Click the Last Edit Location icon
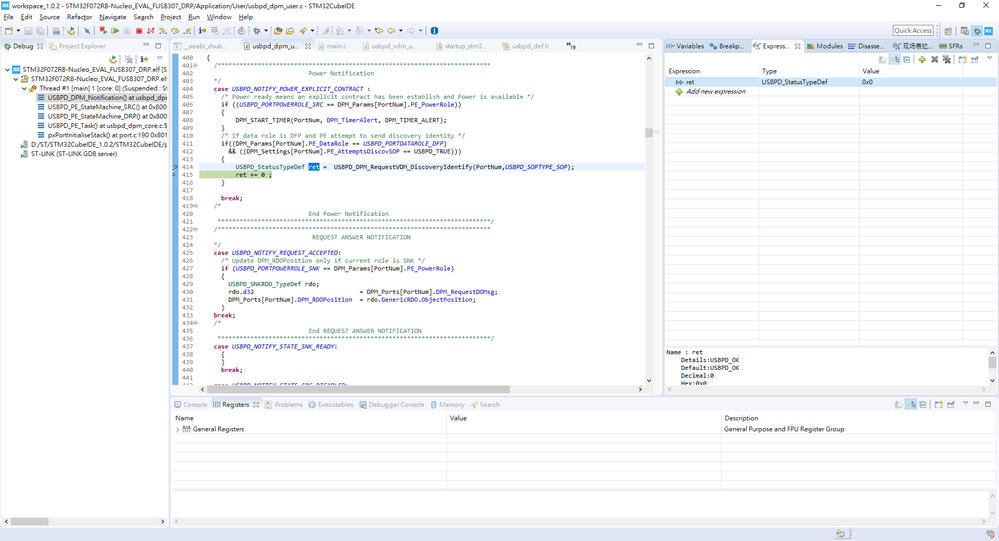This screenshot has width=999, height=541. [378, 31]
